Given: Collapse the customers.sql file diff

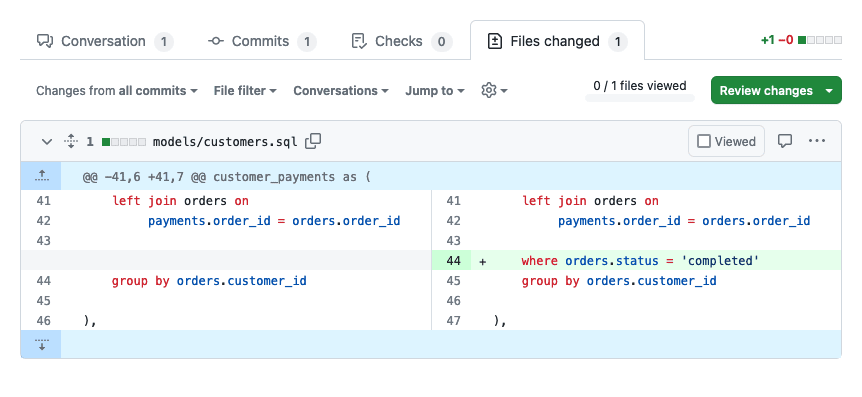Looking at the screenshot, I should (47, 142).
